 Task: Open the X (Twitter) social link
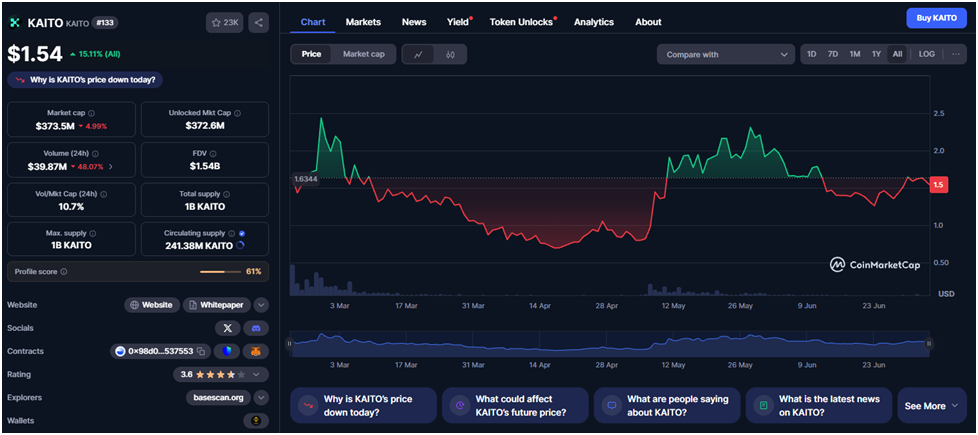(x=228, y=328)
